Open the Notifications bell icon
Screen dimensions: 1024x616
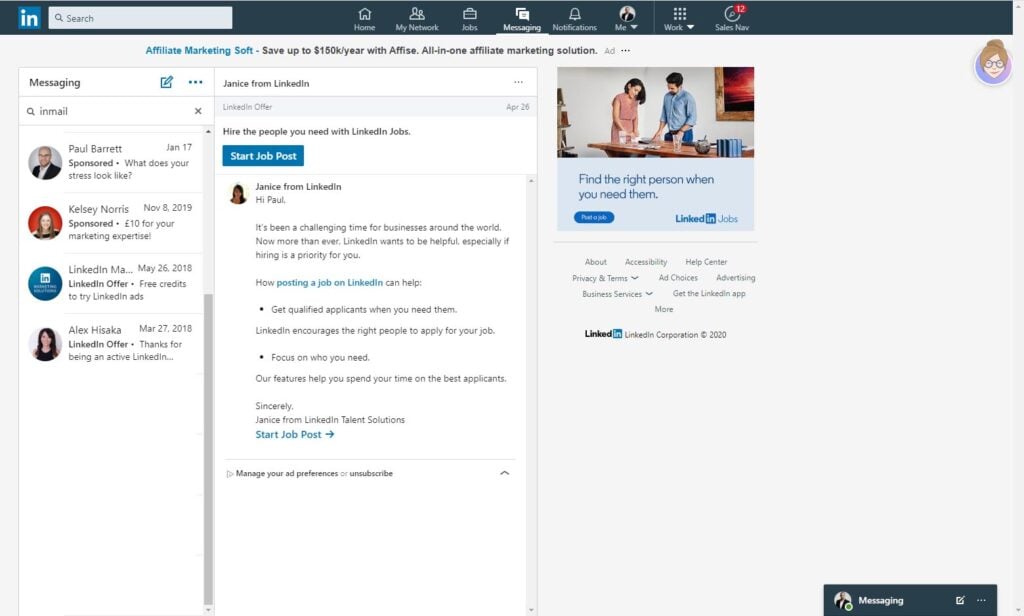coord(574,18)
